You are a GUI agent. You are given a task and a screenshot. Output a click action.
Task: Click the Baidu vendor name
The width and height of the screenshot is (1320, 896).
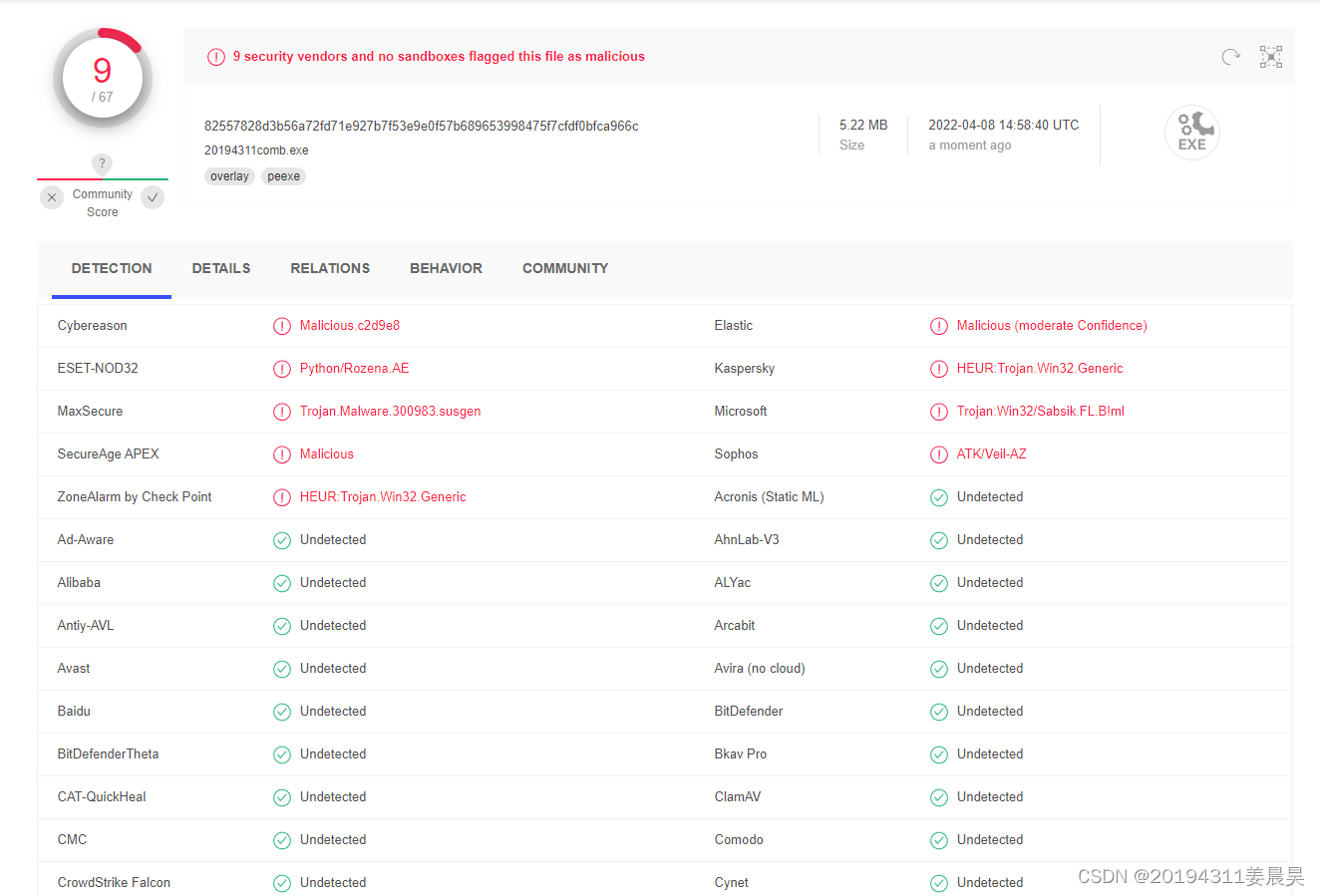click(74, 712)
